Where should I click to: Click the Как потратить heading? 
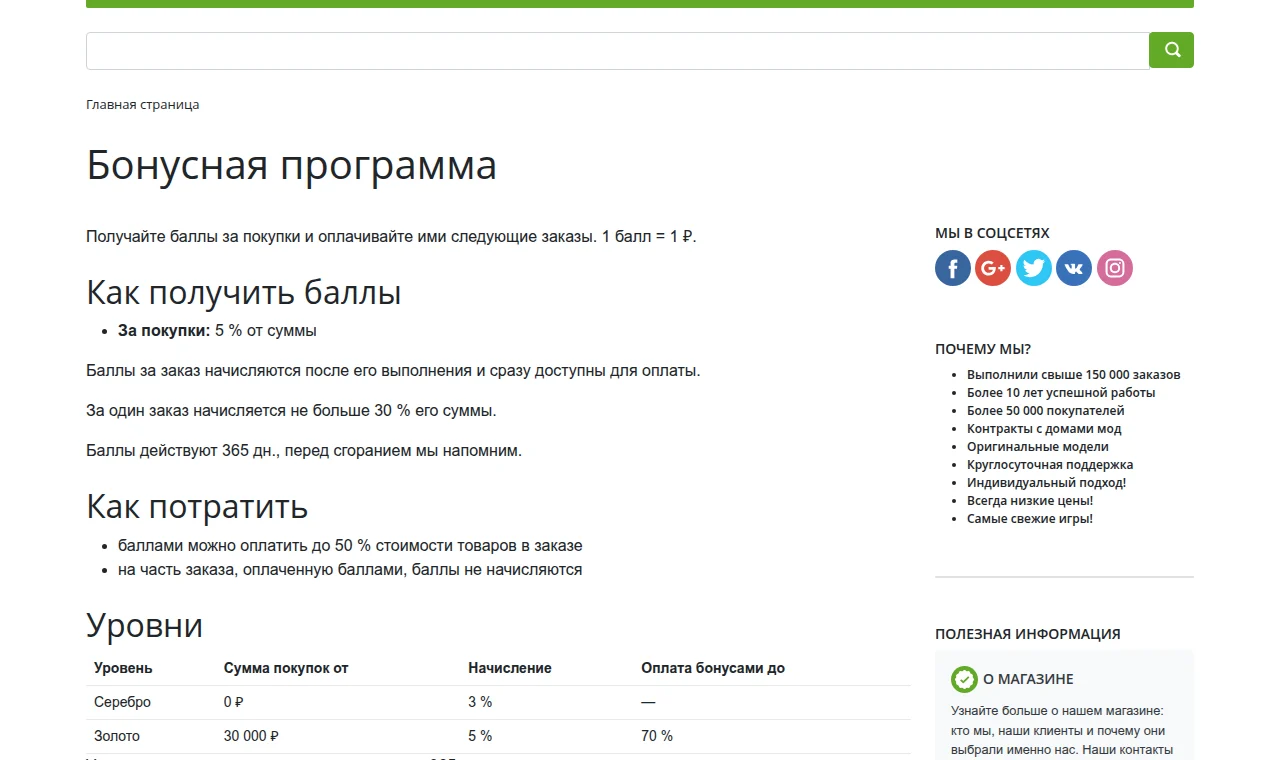(197, 506)
